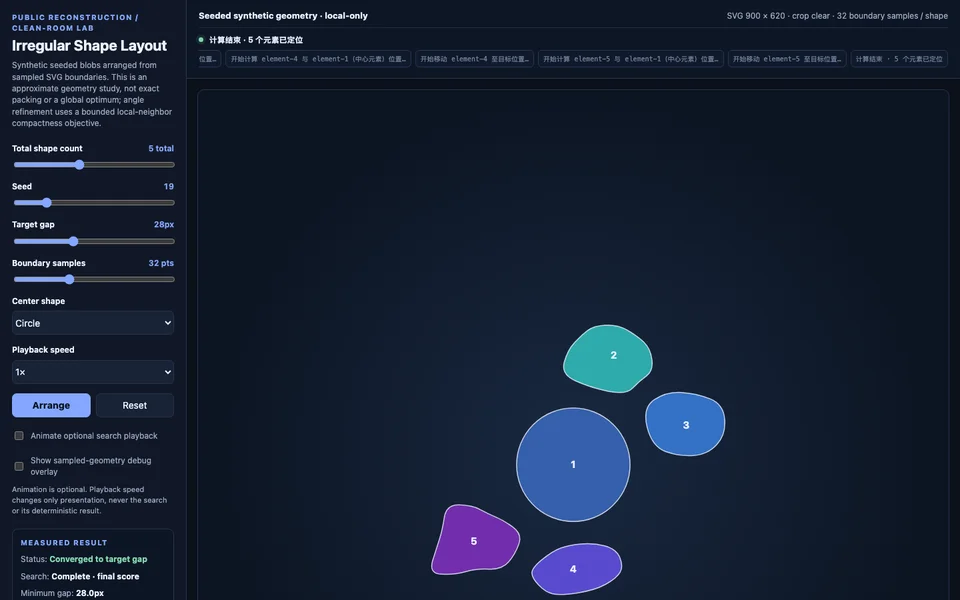The height and width of the screenshot is (600, 960).
Task: Select the blue blob shape labeled 3
Action: [685, 424]
